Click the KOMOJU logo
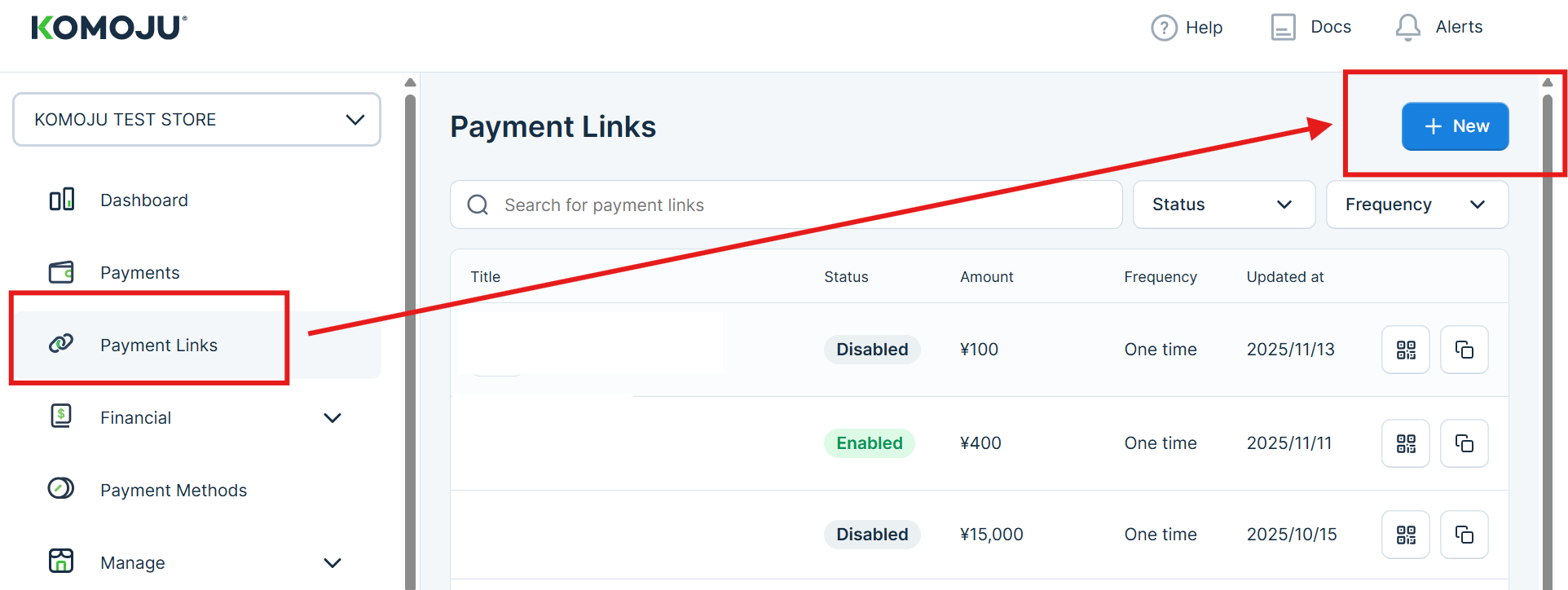This screenshot has width=1568, height=590. click(109, 28)
